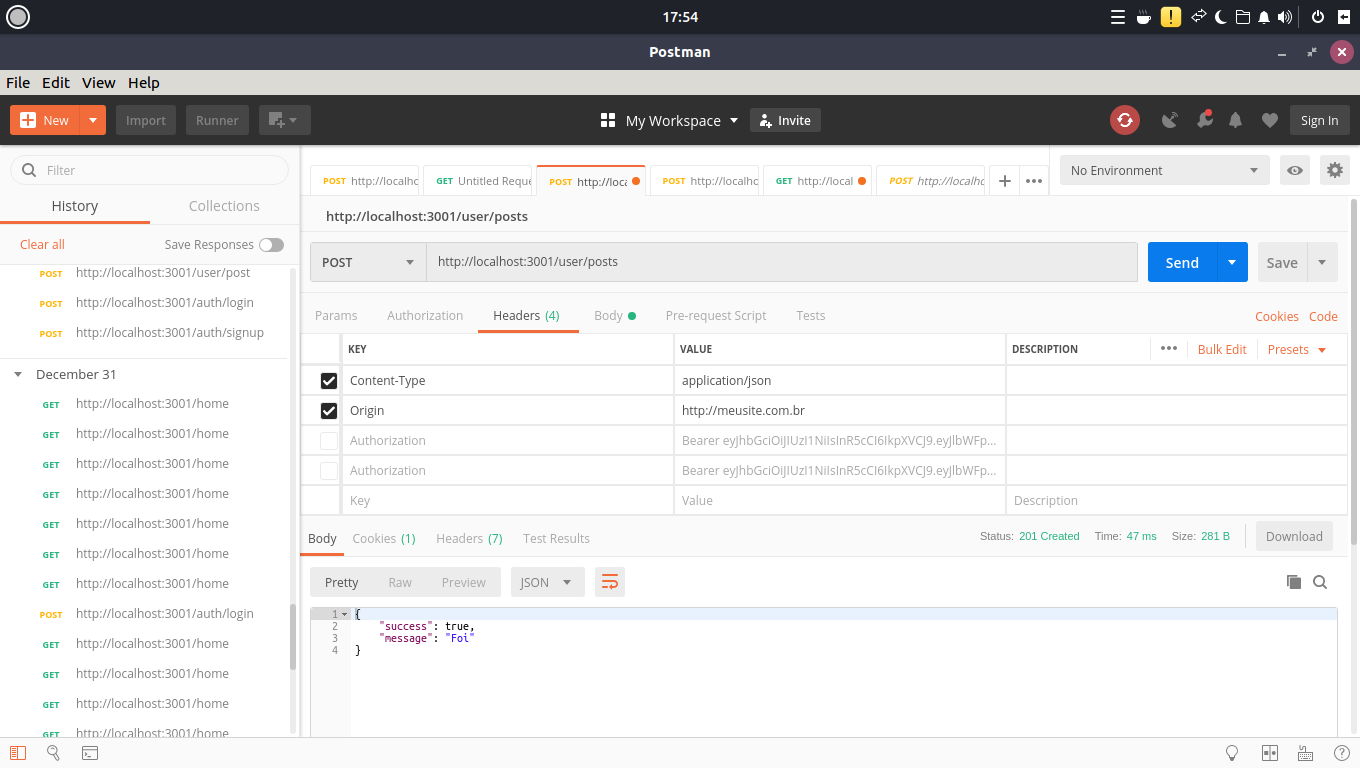Click the history Filter search field
Viewport: 1360px width, 768px height.
(150, 170)
